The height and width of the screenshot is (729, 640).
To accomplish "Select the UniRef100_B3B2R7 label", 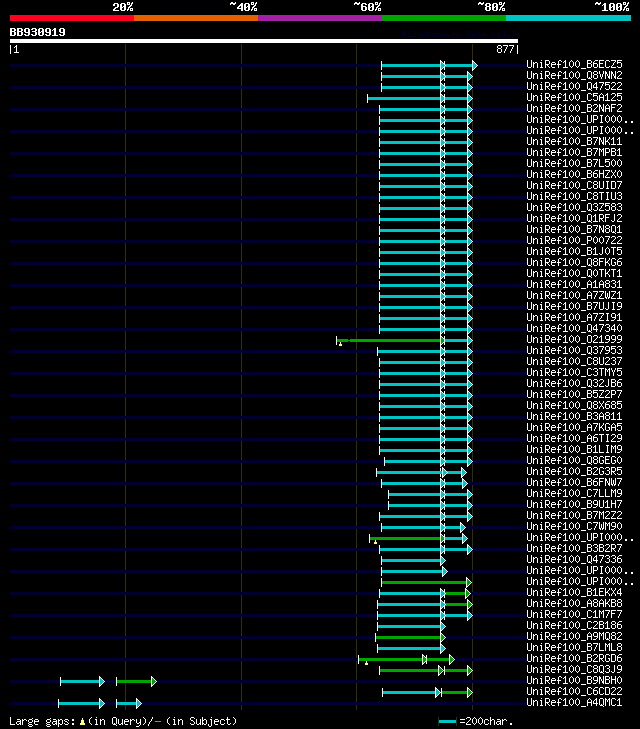I will (x=574, y=548).
